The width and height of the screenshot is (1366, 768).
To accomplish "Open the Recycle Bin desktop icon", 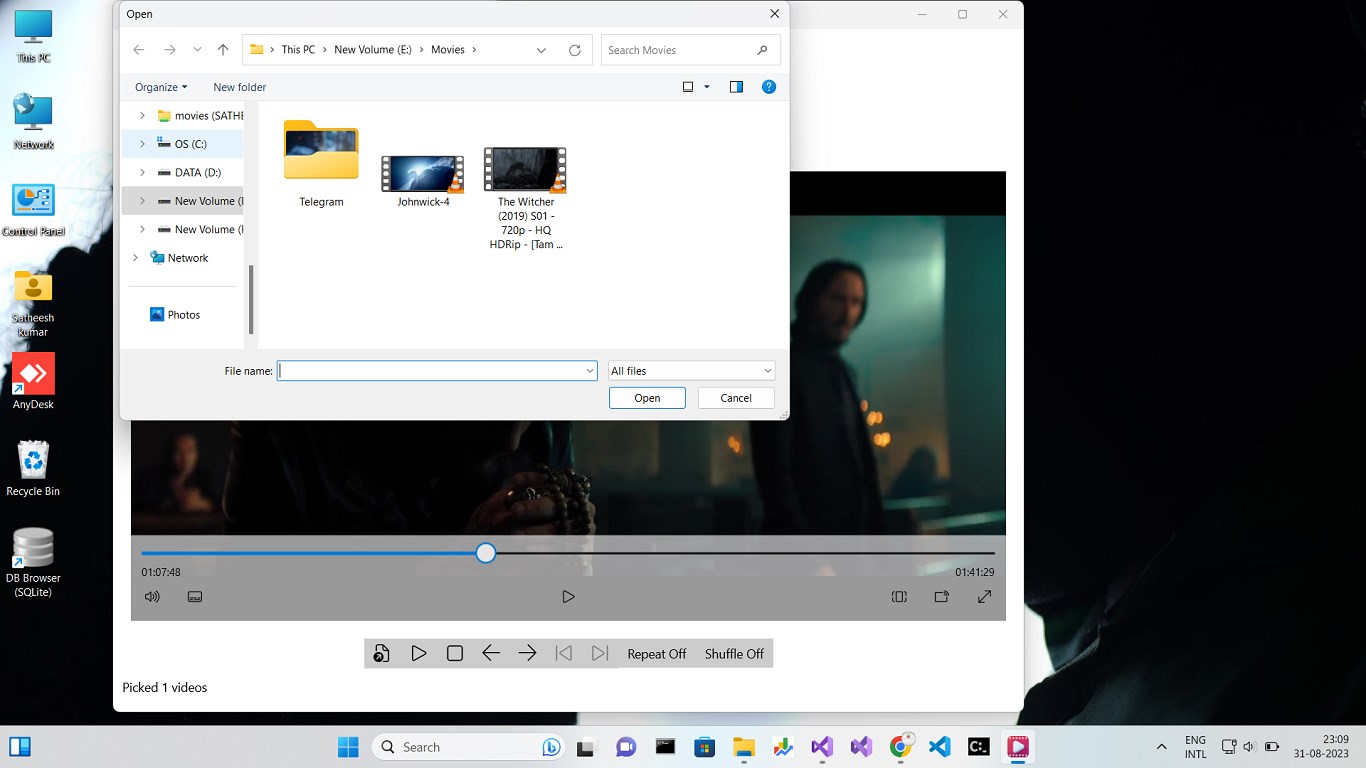I will pyautogui.click(x=33, y=468).
